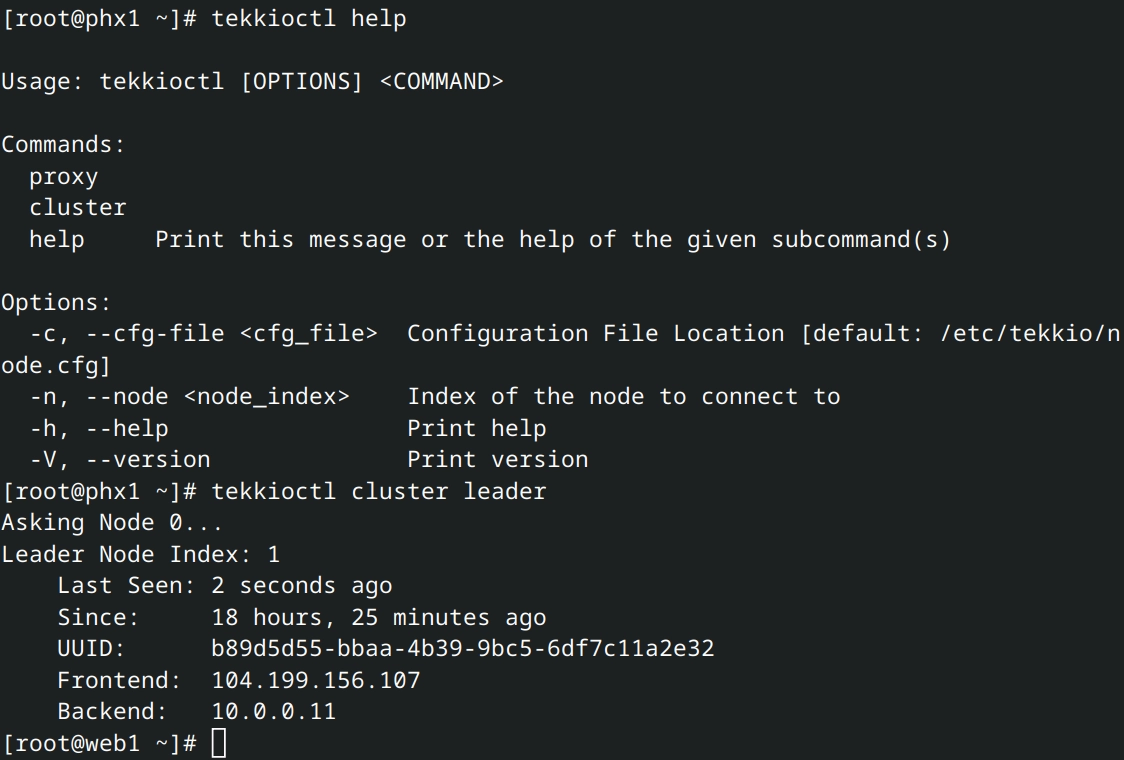The height and width of the screenshot is (760, 1124).
Task: Click the Backend IP 10.0.0.11
Action: tap(273, 712)
